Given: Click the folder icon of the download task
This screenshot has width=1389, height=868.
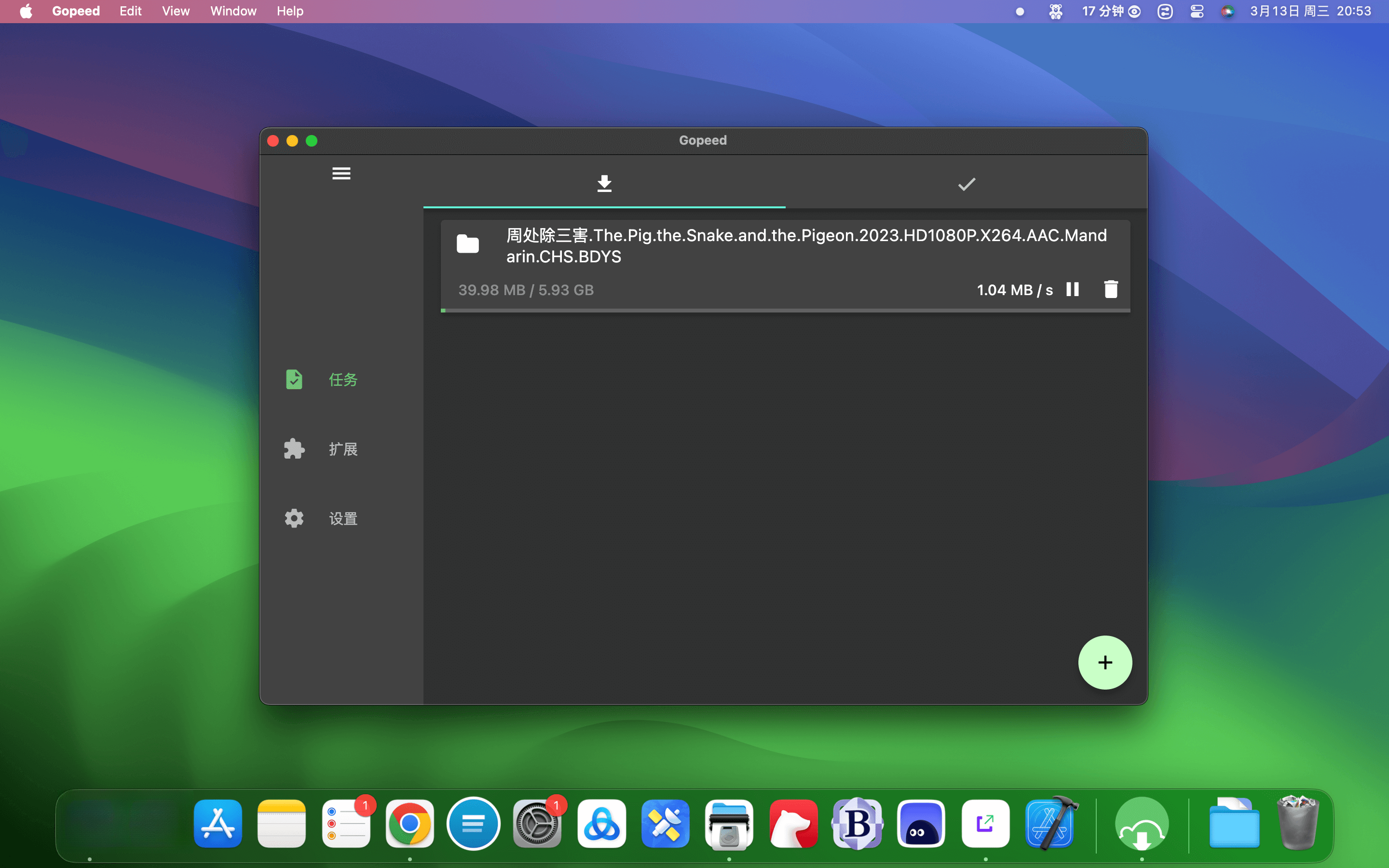Looking at the screenshot, I should pos(467,244).
